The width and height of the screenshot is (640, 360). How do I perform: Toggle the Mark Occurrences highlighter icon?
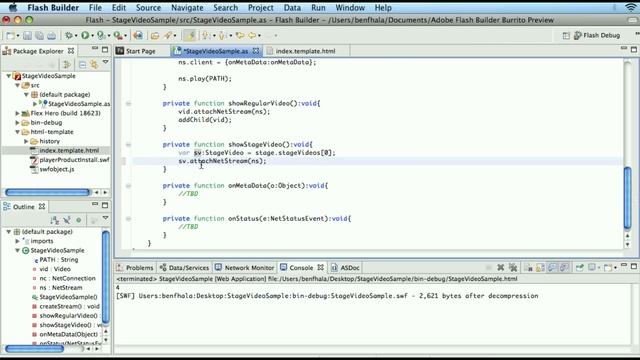pyautogui.click(x=190, y=36)
